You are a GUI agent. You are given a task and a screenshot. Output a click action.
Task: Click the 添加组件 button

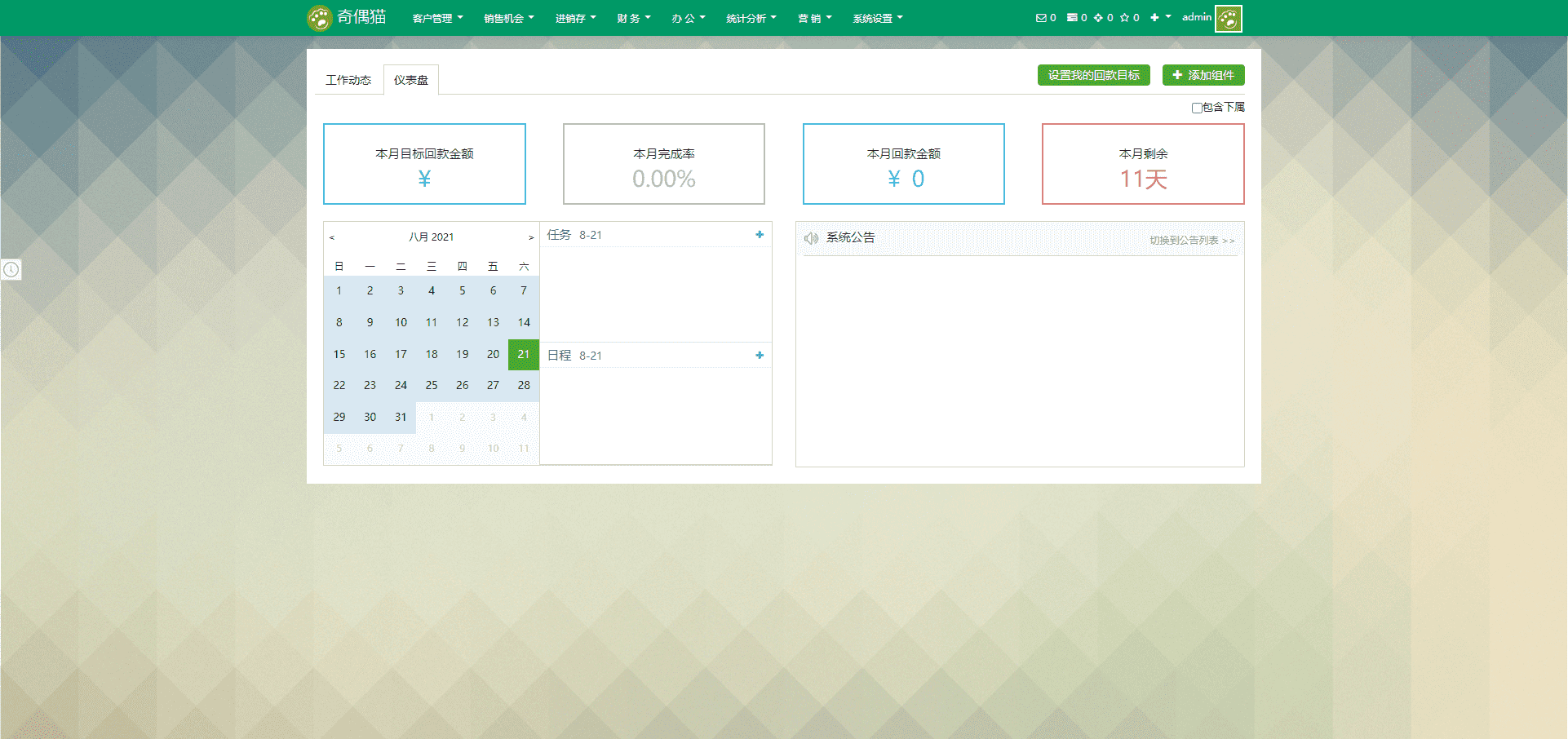(x=1203, y=75)
